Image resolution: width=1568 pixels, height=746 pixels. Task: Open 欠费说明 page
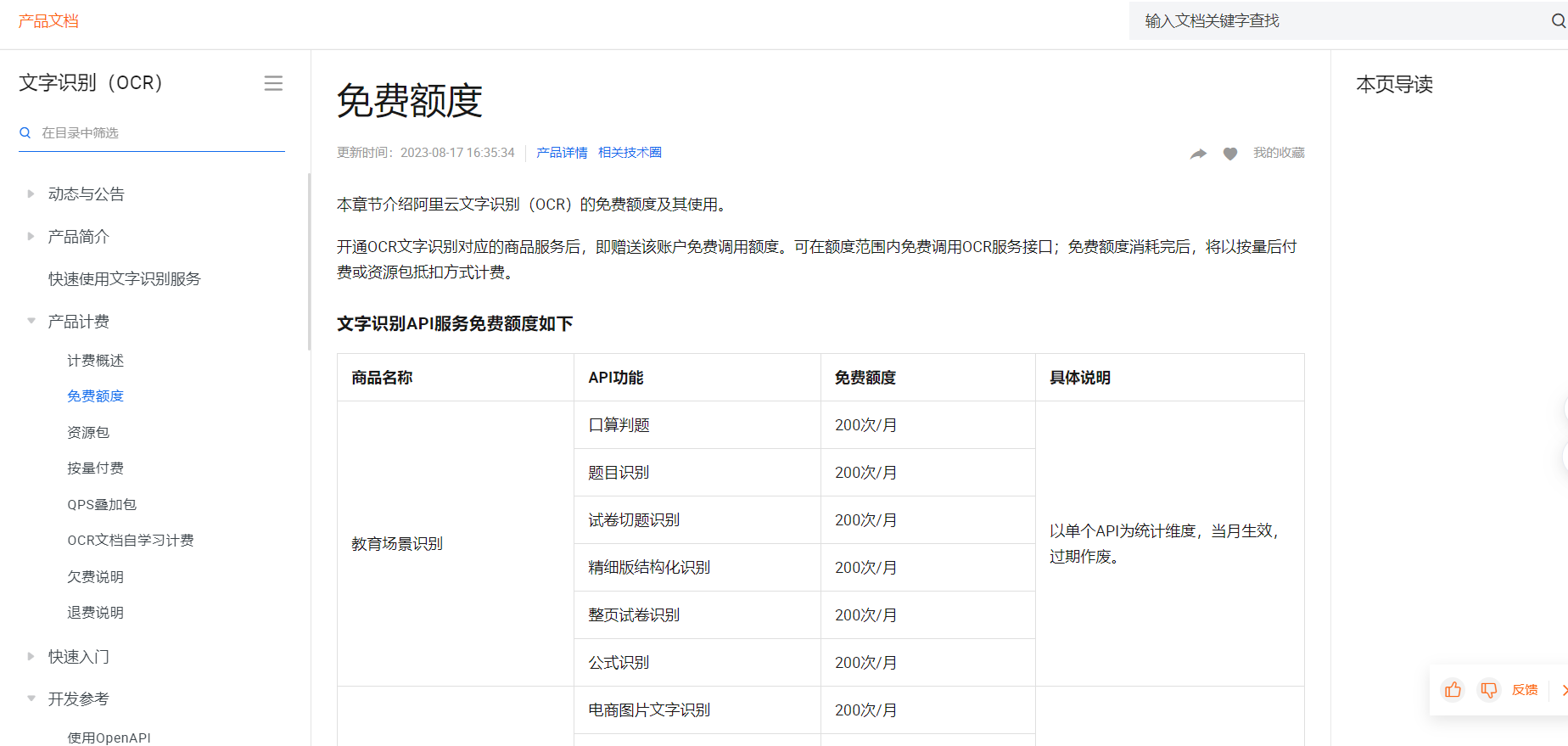click(95, 577)
